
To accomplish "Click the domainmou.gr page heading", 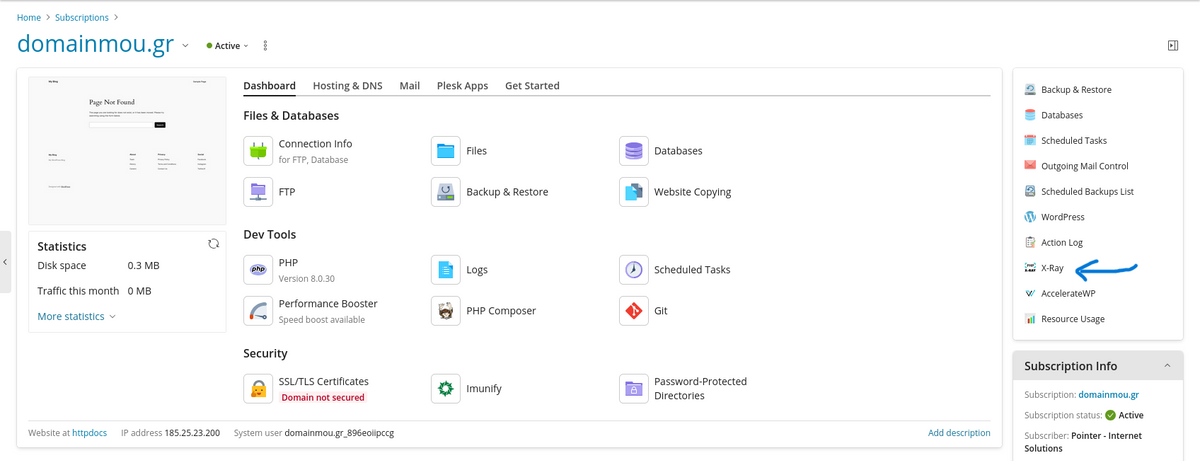I will [96, 45].
